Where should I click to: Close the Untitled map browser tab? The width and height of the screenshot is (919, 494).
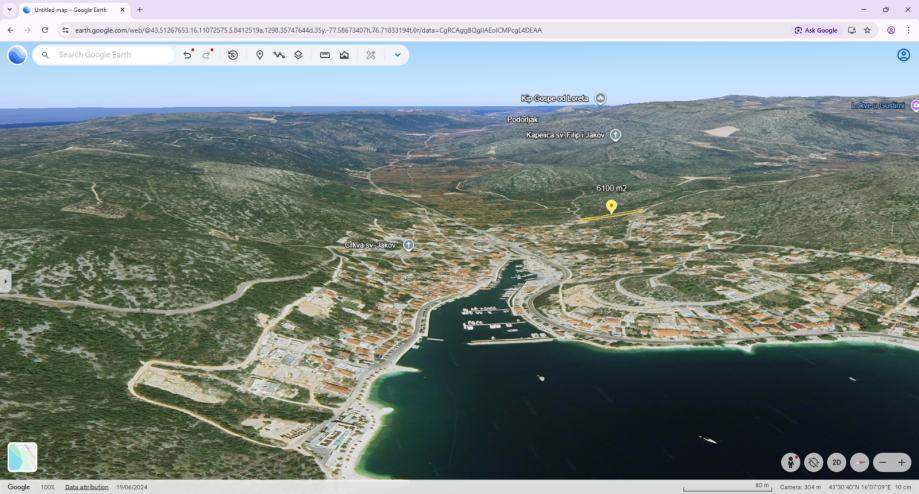pos(122,10)
